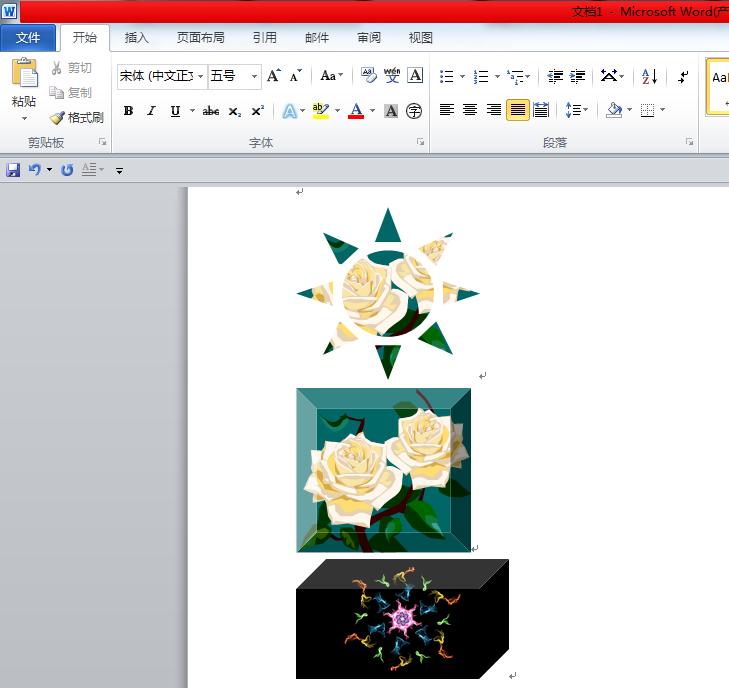
Task: Click the Asian Layout icon
Action: (609, 76)
